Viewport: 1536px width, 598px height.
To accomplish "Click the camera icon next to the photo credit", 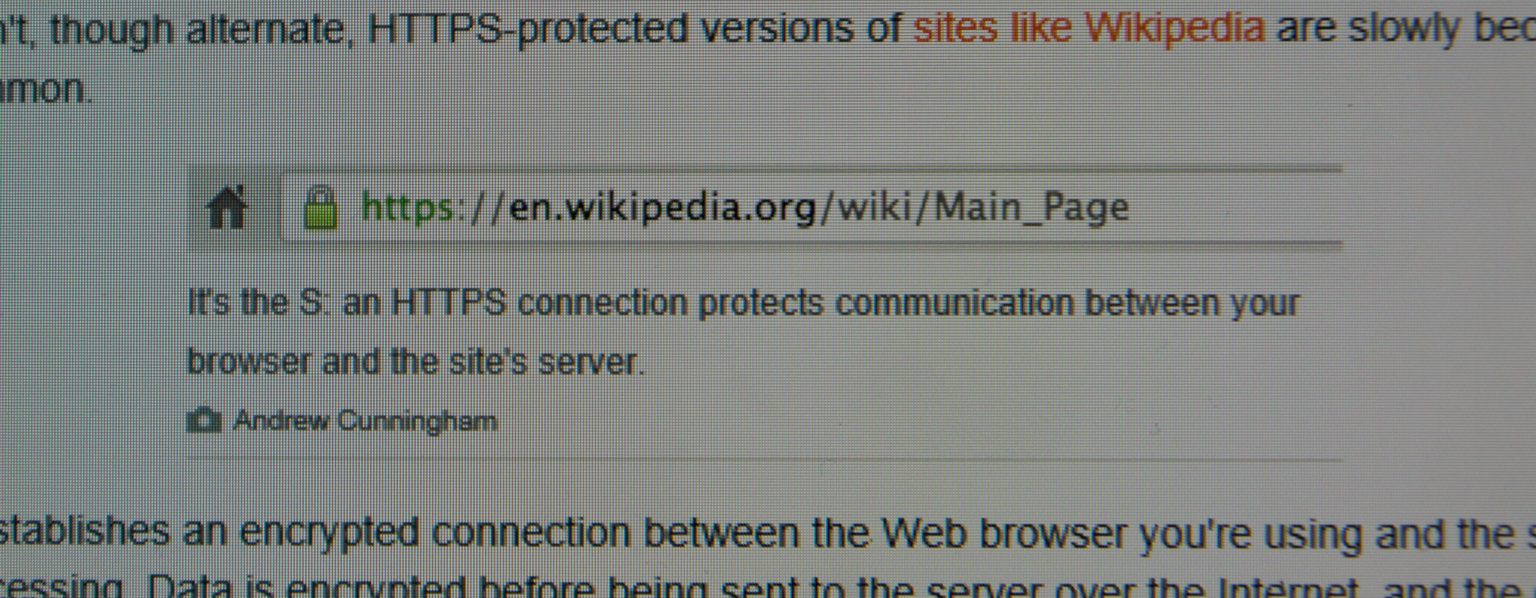I will 204,421.
